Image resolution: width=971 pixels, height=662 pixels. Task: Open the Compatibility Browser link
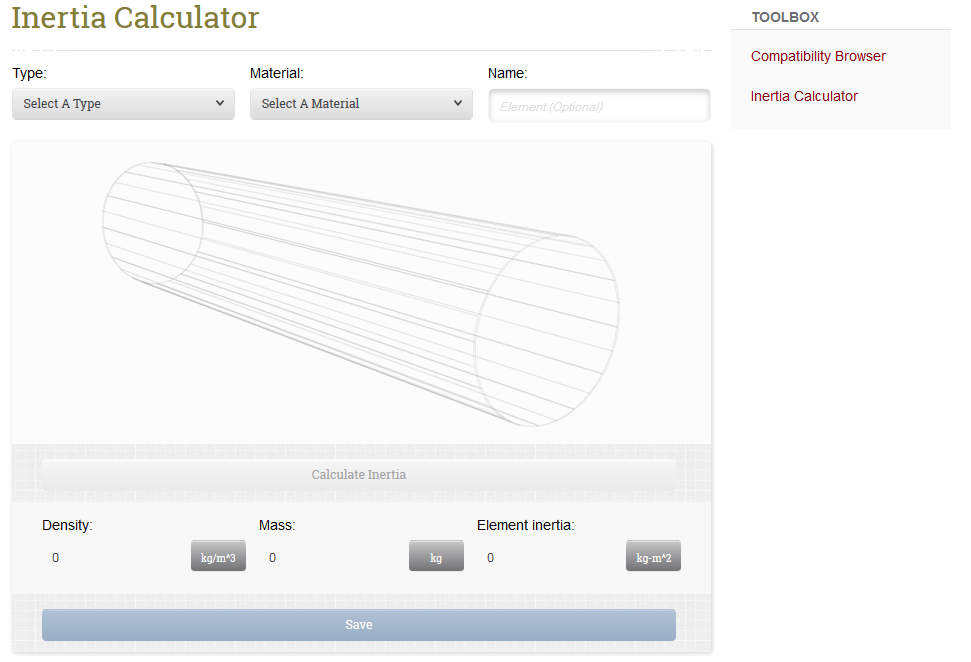[x=818, y=56]
